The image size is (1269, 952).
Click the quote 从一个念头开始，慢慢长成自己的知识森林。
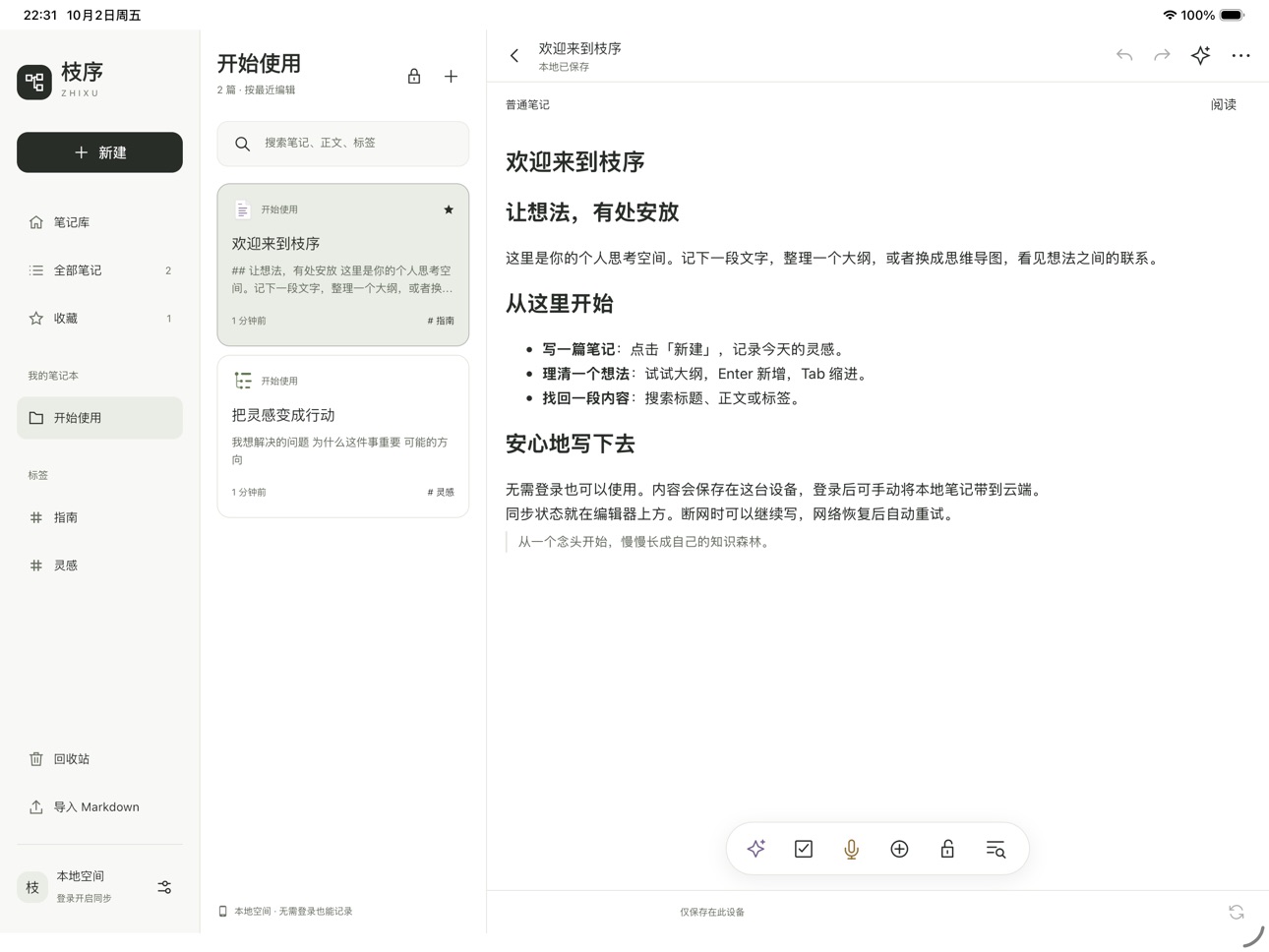(643, 542)
